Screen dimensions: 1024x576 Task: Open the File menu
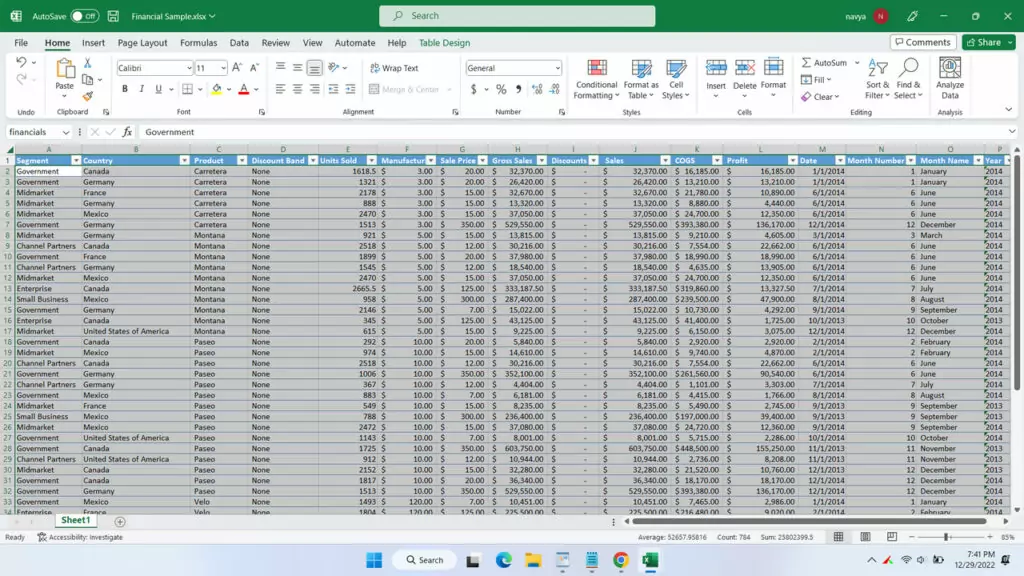point(21,42)
